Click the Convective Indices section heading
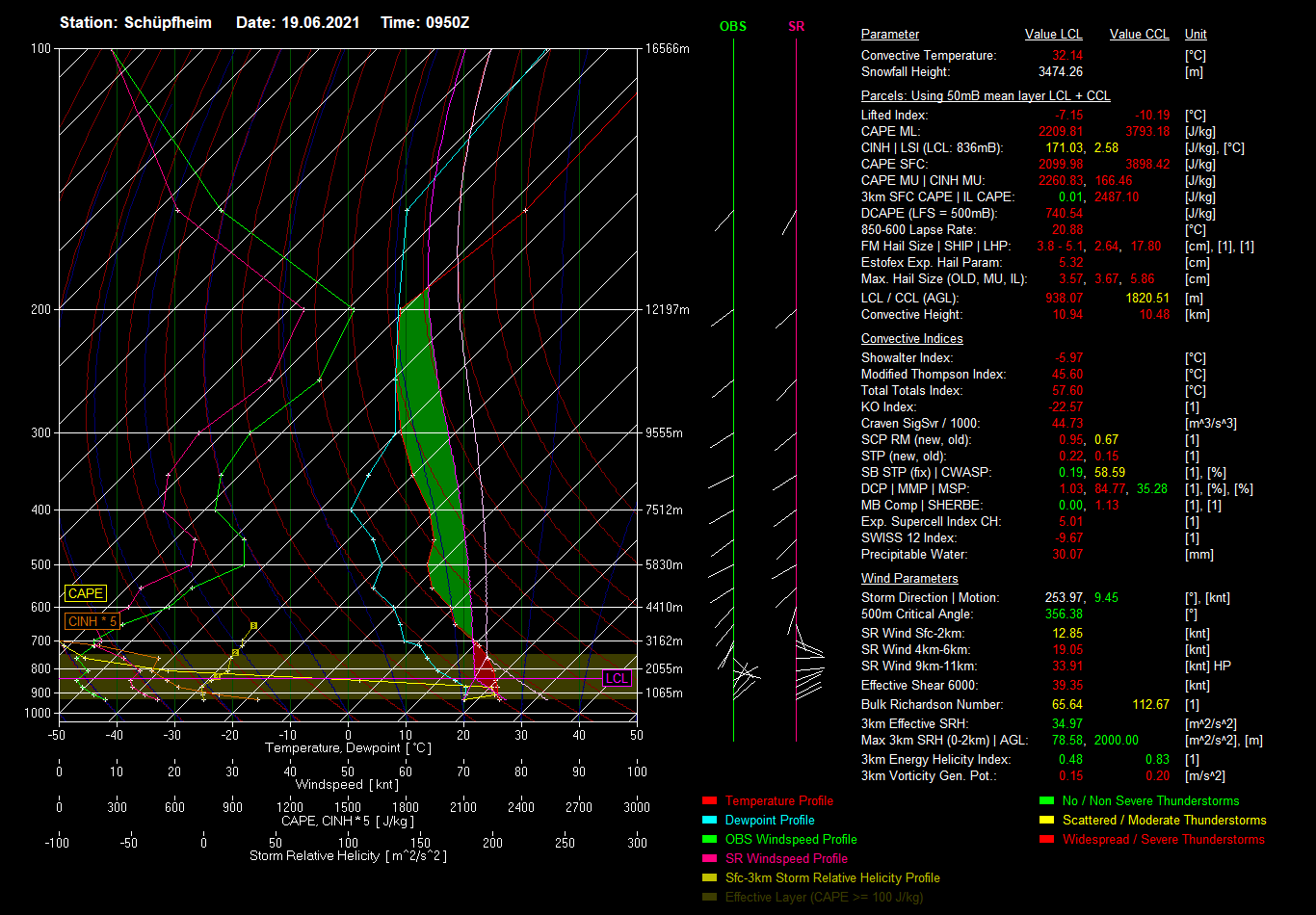The width and height of the screenshot is (1316, 915). 911,339
